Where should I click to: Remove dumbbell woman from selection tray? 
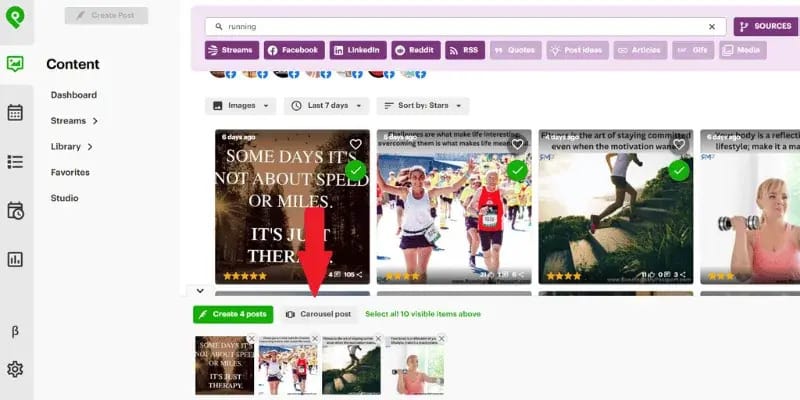tap(441, 338)
